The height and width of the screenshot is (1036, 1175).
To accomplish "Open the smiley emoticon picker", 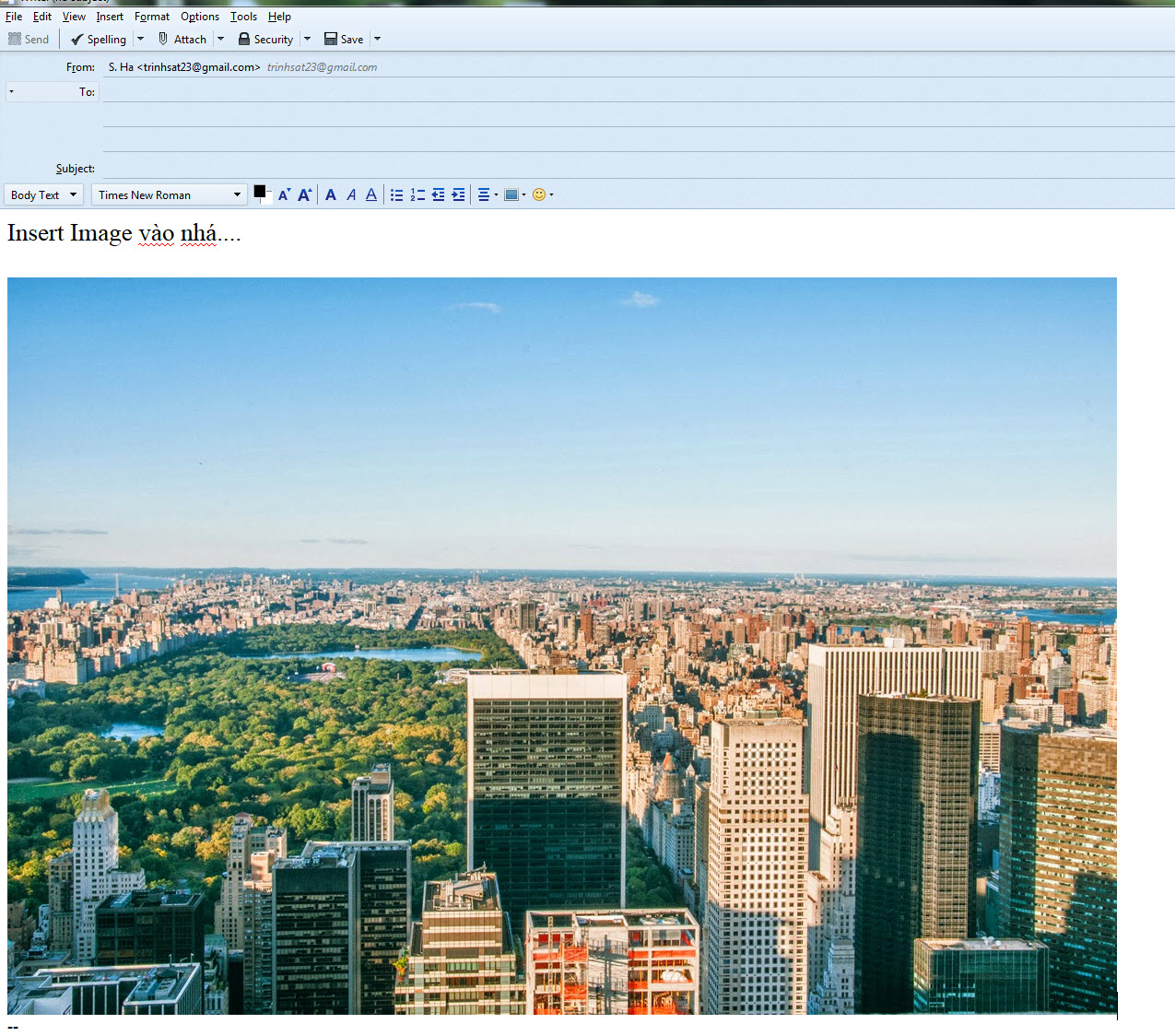I will (543, 194).
